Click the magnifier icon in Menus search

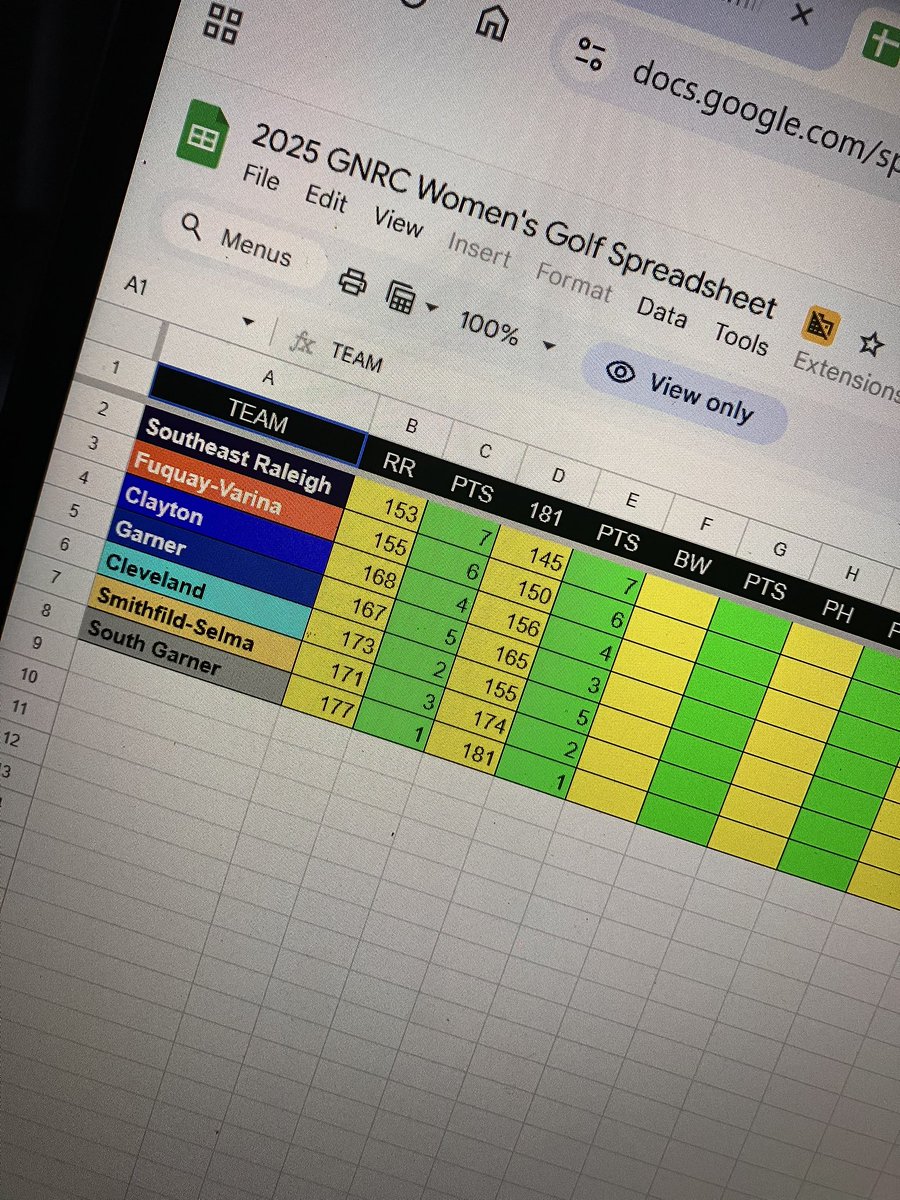point(192,226)
